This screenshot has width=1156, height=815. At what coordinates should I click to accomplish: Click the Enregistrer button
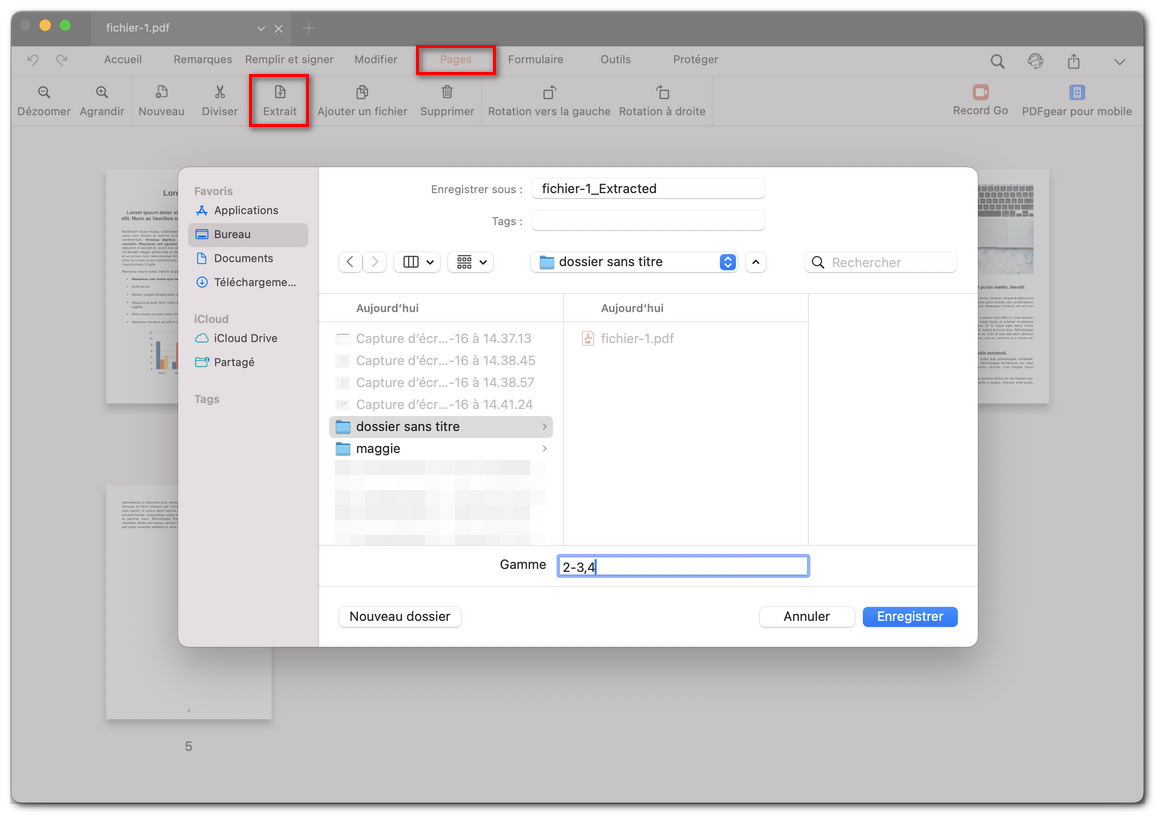click(x=909, y=616)
